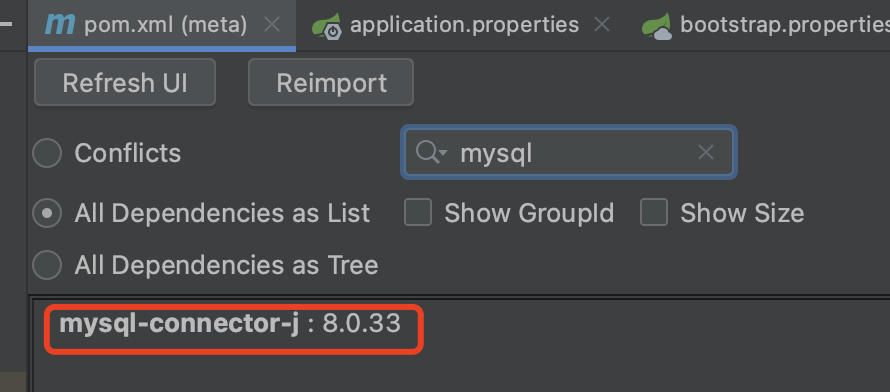Select the Conflicts radio button
Image resolution: width=890 pixels, height=392 pixels.
click(x=47, y=153)
